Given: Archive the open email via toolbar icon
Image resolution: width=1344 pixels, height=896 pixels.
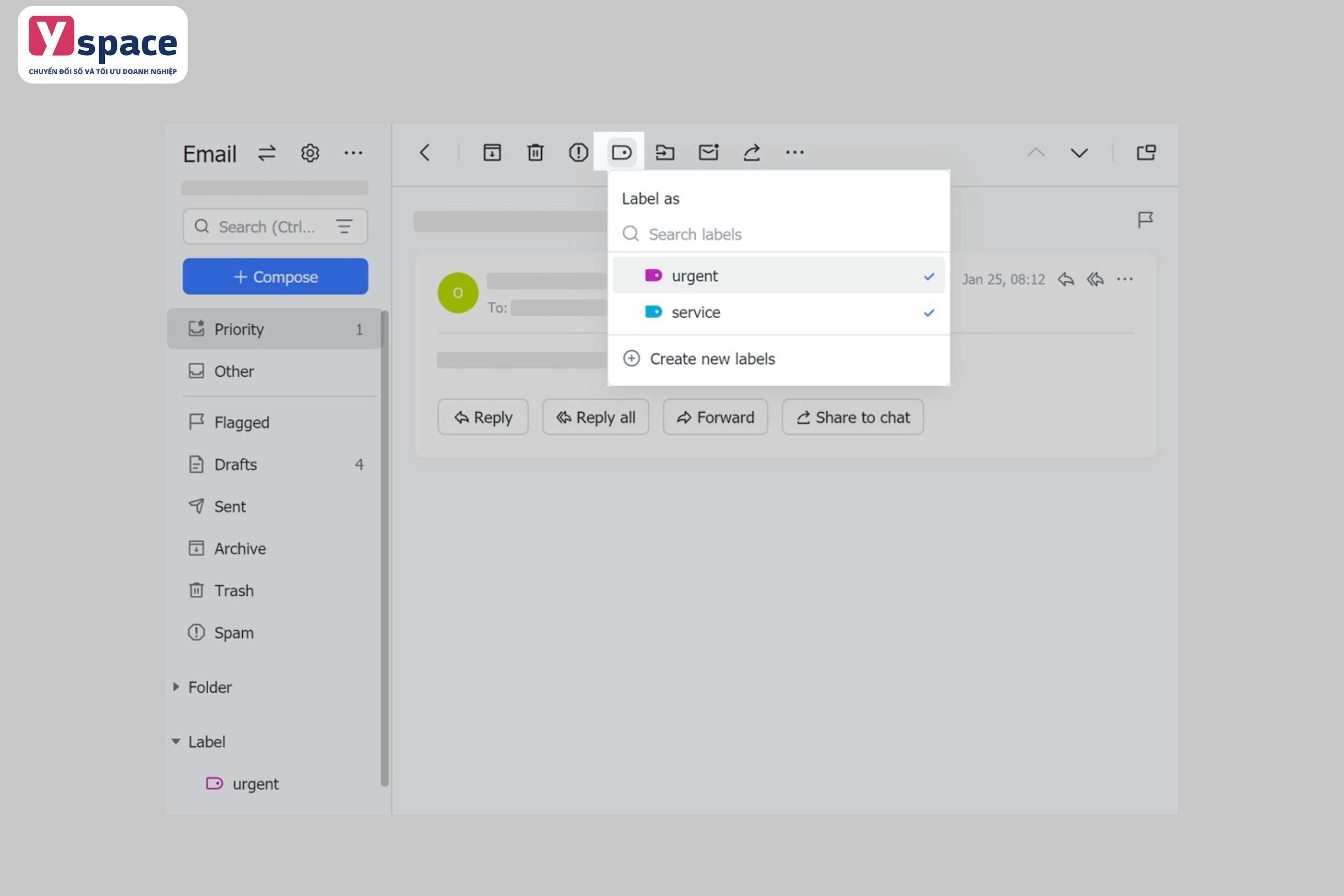Looking at the screenshot, I should tap(492, 153).
